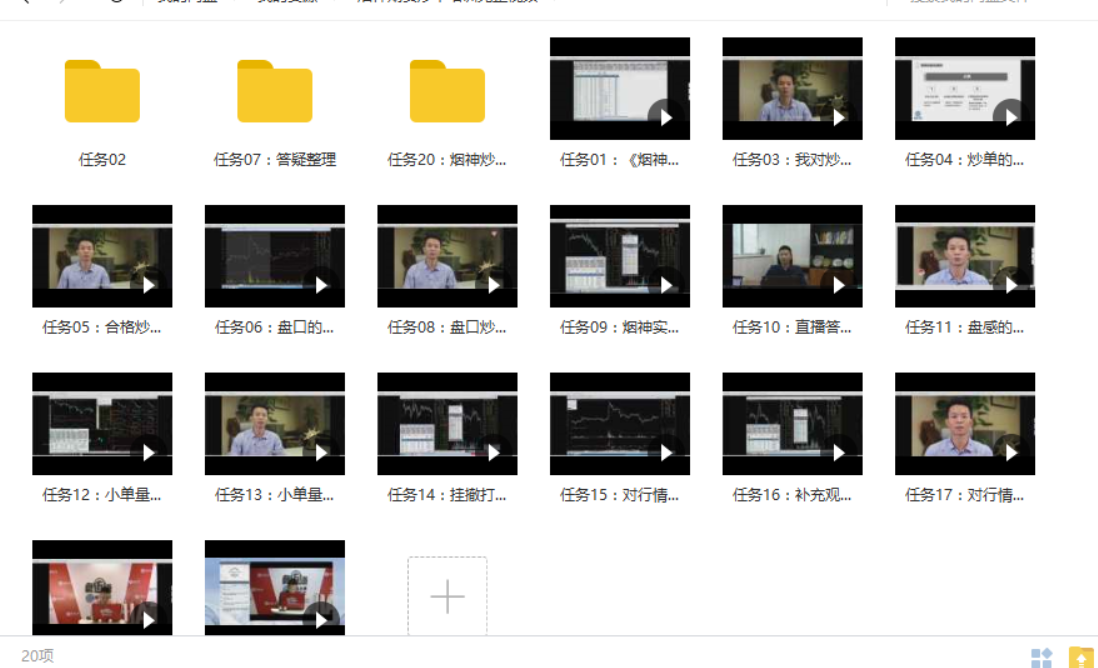Play the 任务08：盘口炒... video thumbnail
The image size is (1098, 668).
(447, 256)
